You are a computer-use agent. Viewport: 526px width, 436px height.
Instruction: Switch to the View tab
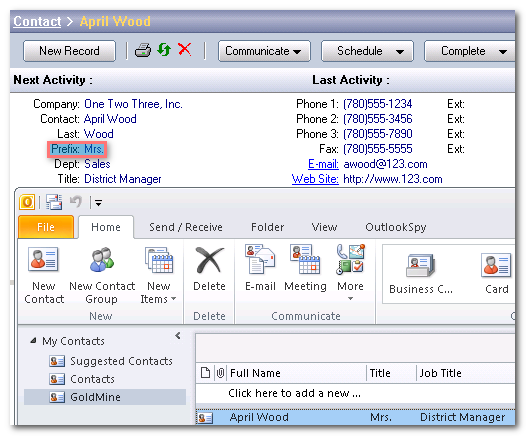324,227
